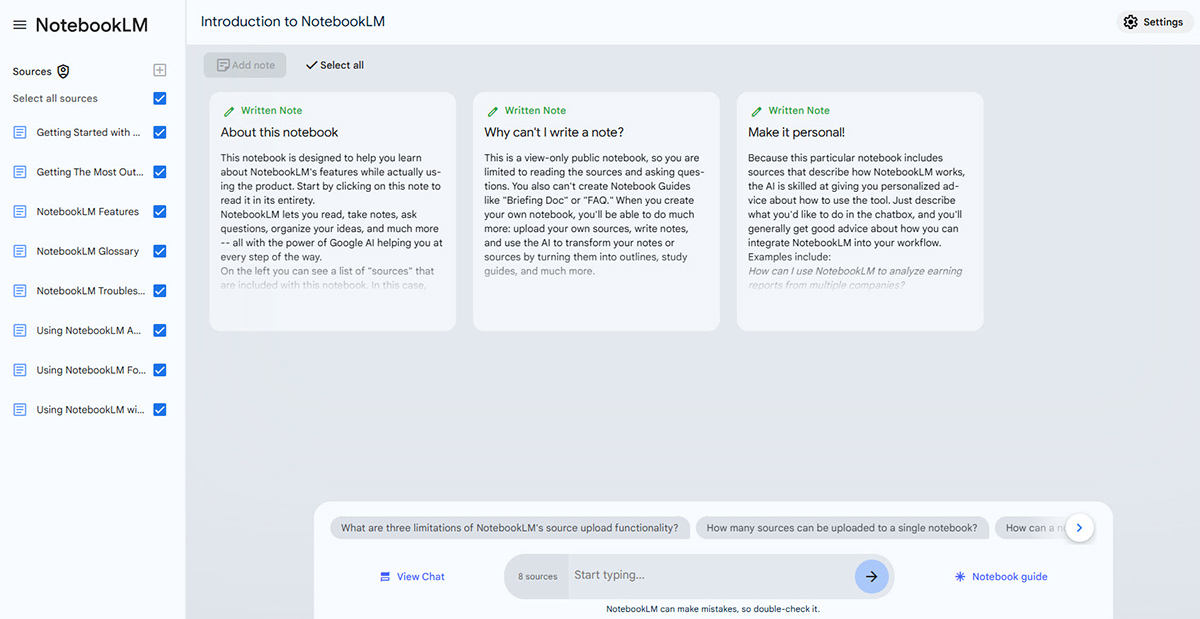Image resolution: width=1200 pixels, height=619 pixels.
Task: Uncheck the Using NotebookLM wi source checkbox
Action: point(160,410)
